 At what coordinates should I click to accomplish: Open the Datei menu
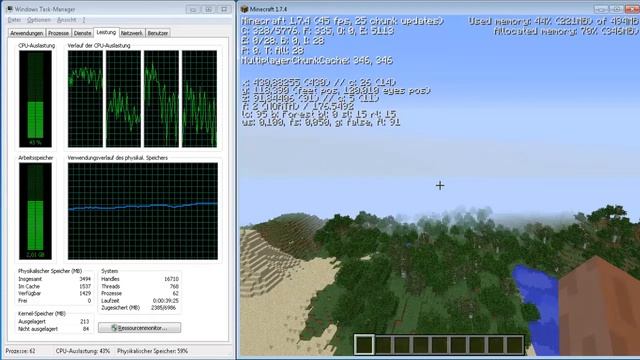(x=14, y=20)
